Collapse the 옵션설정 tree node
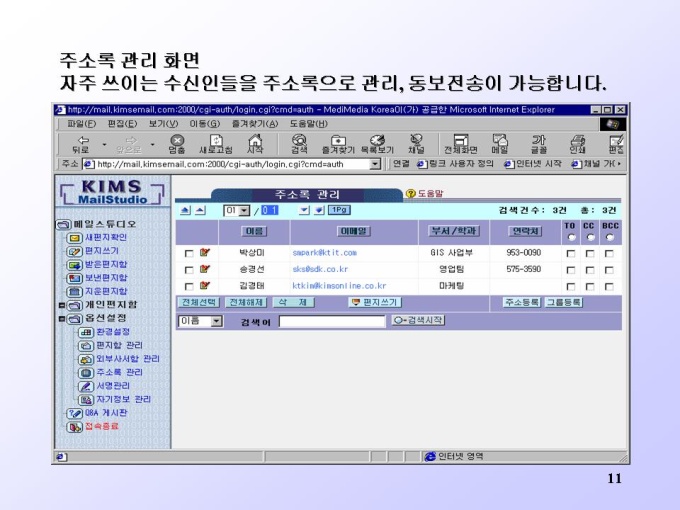 (x=62, y=319)
